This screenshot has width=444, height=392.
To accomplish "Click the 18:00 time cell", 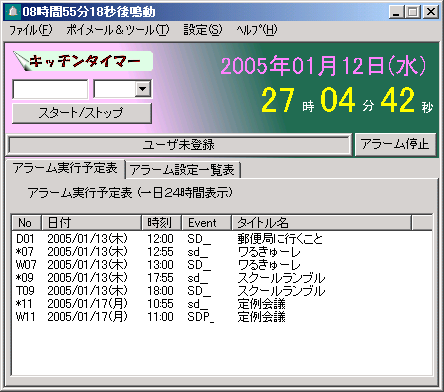I will point(160,291).
